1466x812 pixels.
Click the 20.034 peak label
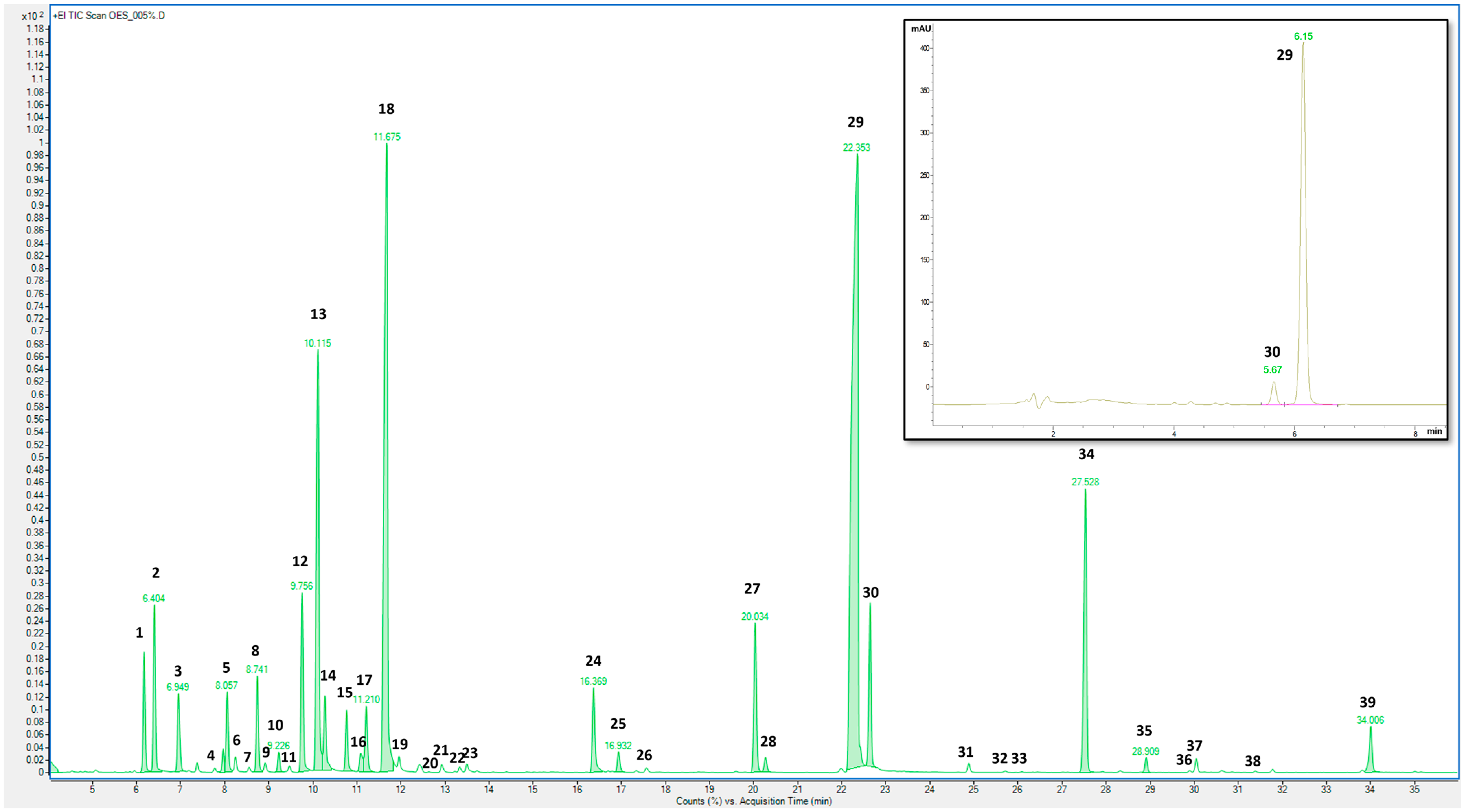pyautogui.click(x=755, y=616)
